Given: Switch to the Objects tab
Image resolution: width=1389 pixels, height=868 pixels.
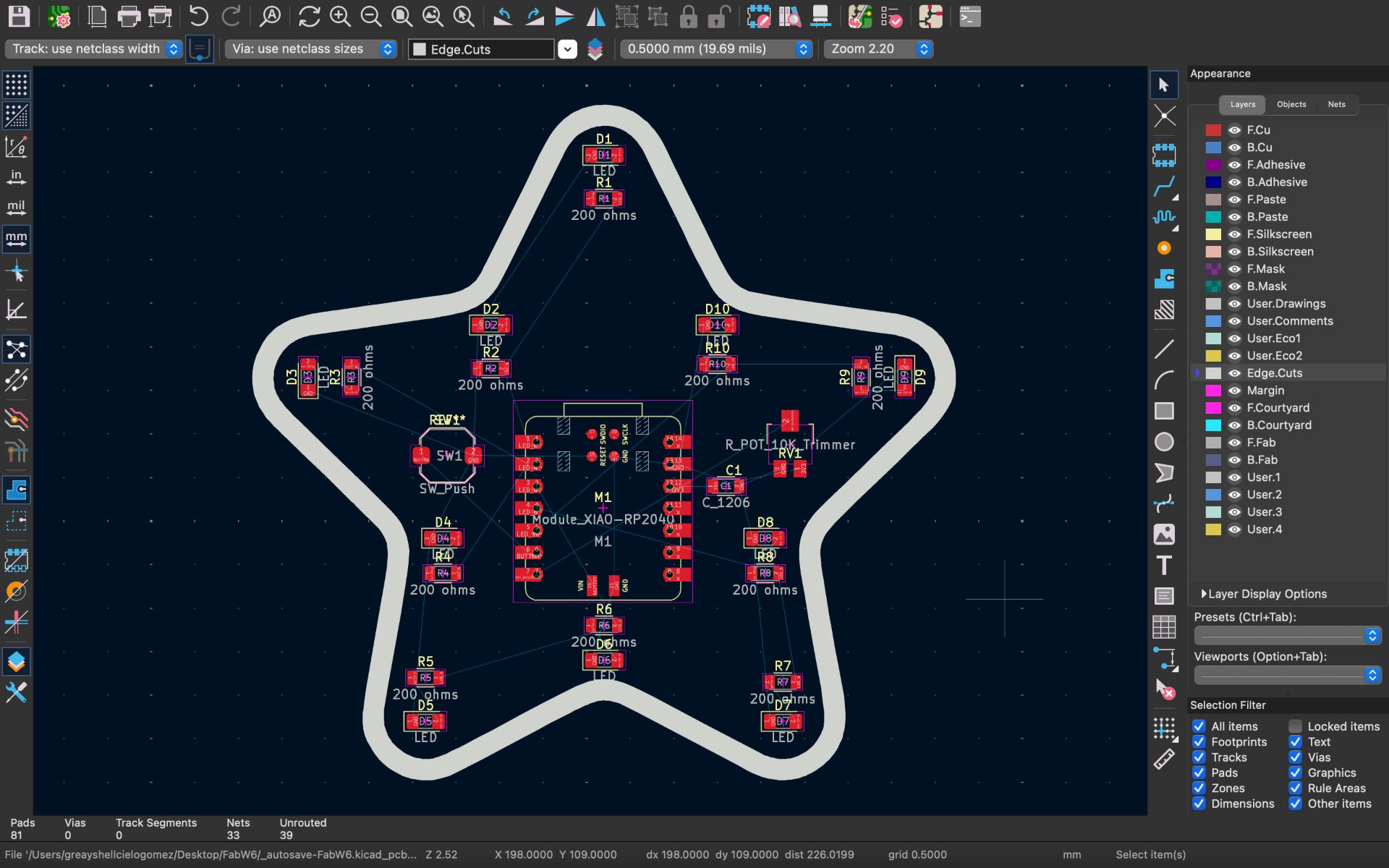Looking at the screenshot, I should click(1291, 104).
